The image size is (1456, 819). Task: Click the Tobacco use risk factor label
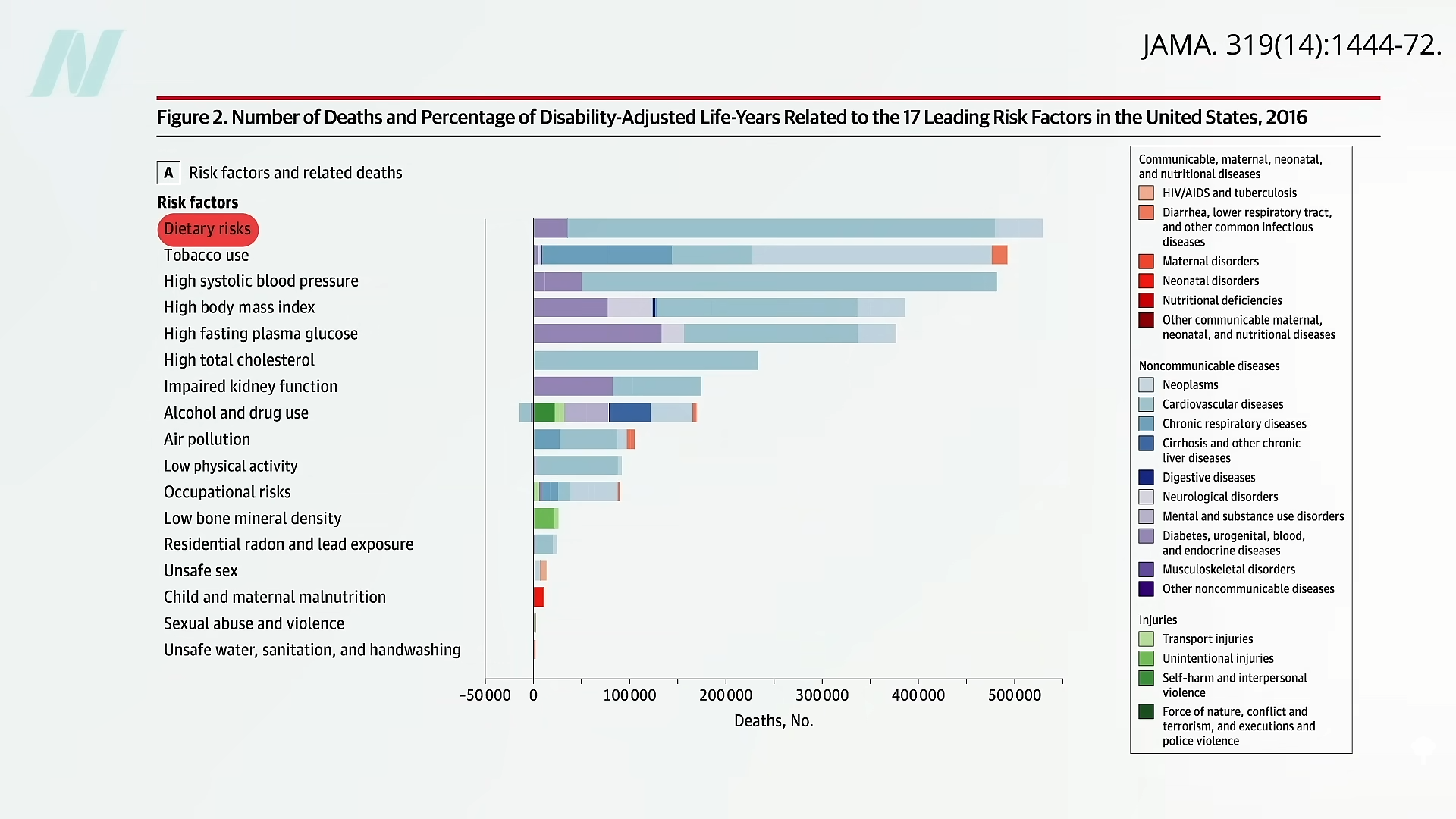(206, 256)
